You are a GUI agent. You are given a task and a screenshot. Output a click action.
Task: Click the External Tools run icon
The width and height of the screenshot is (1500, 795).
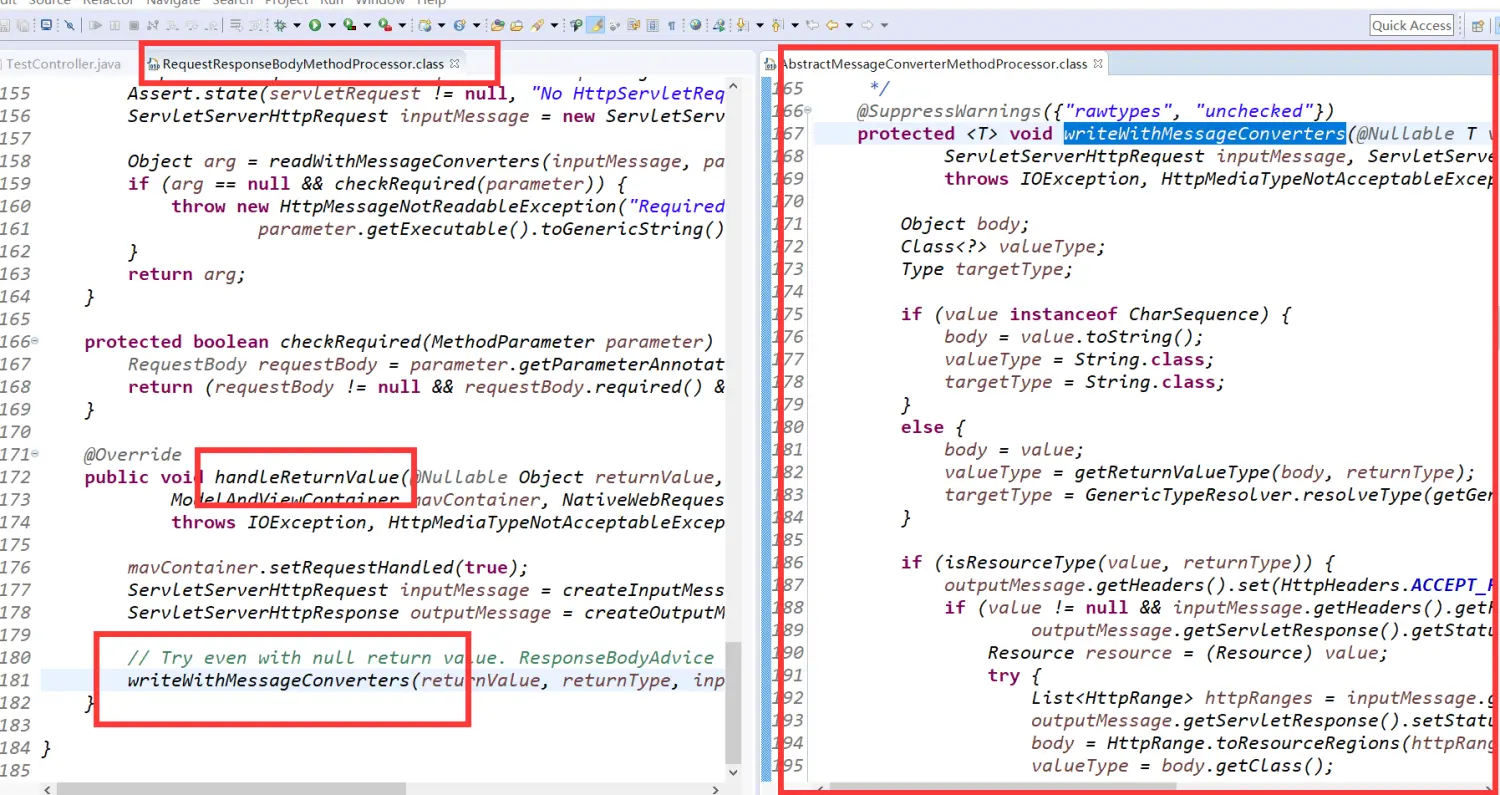(385, 25)
